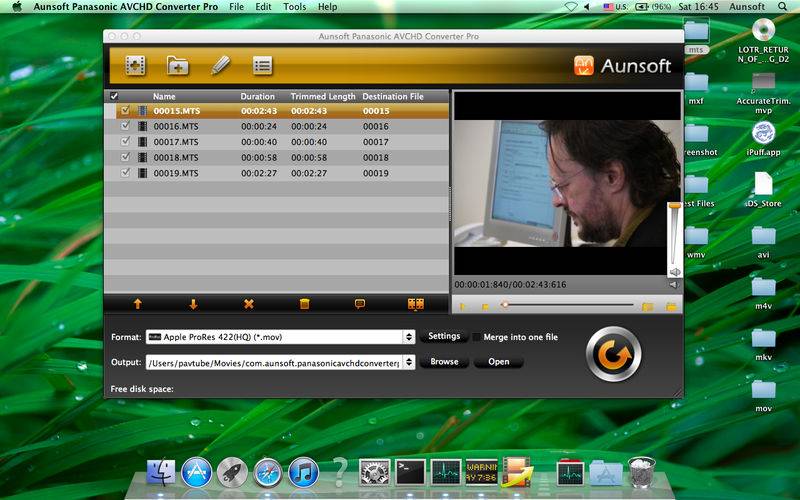800x500 pixels.
Task: Select the 00018.MTS row
Action: [x=277, y=157]
